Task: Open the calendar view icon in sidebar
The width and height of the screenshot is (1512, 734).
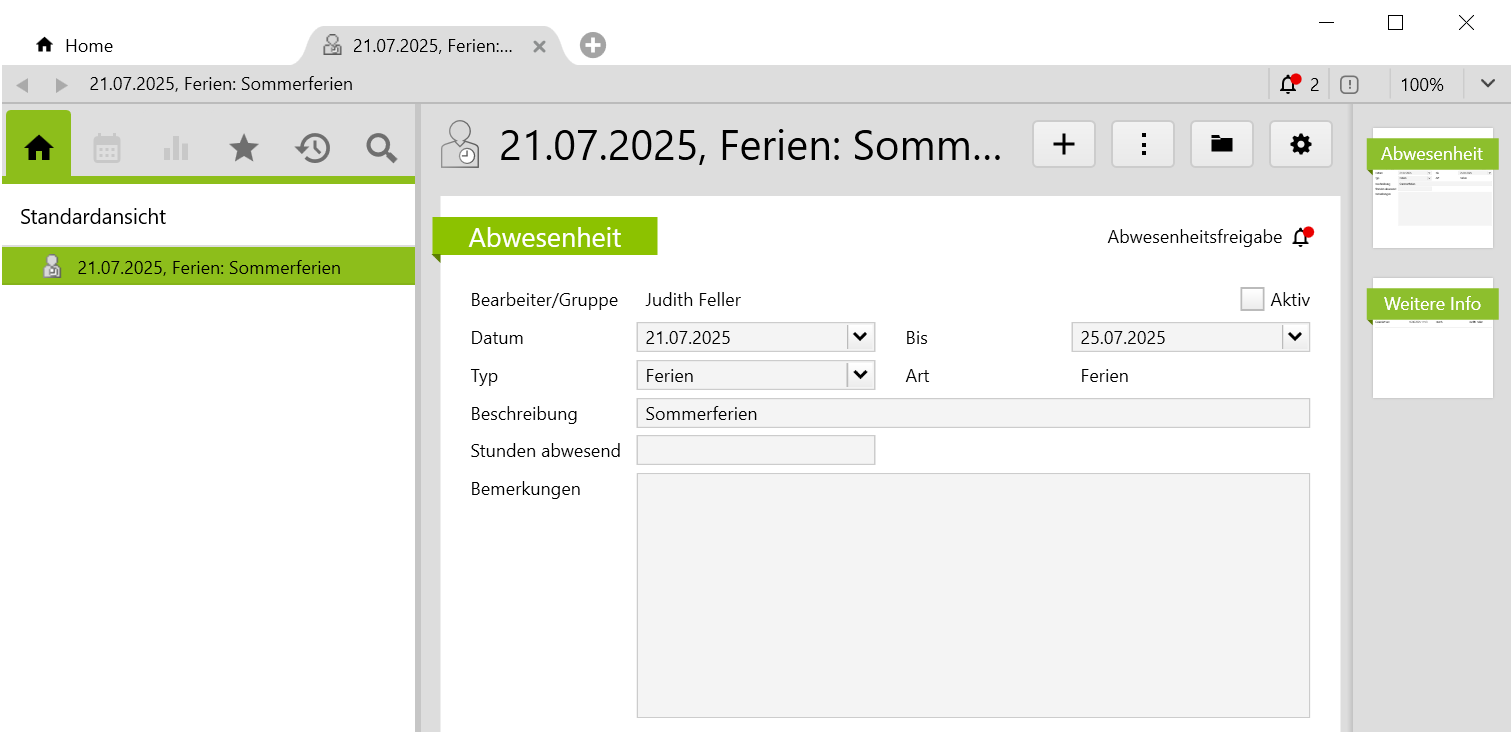Action: pyautogui.click(x=107, y=148)
